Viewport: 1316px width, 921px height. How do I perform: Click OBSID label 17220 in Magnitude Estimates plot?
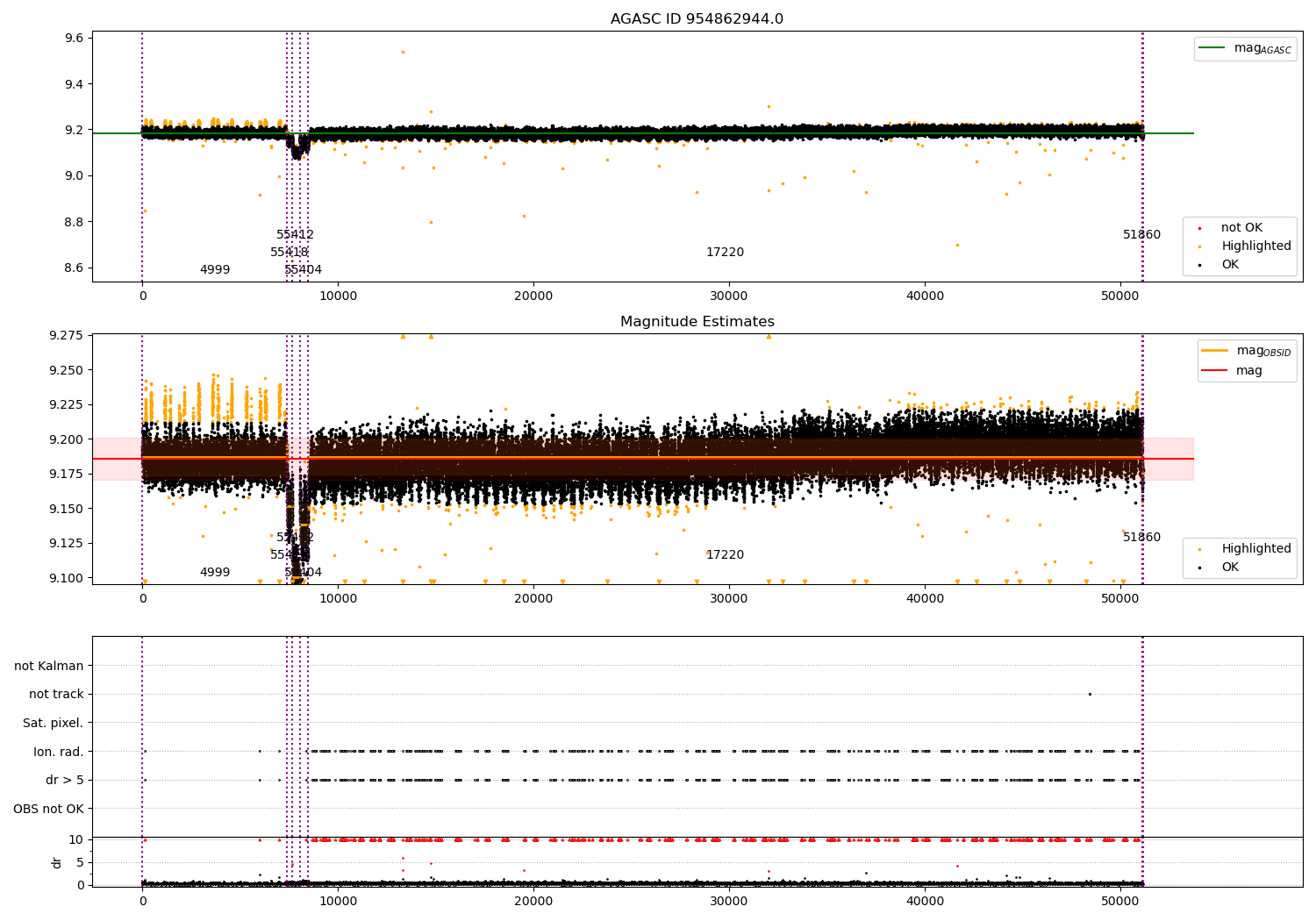point(725,555)
